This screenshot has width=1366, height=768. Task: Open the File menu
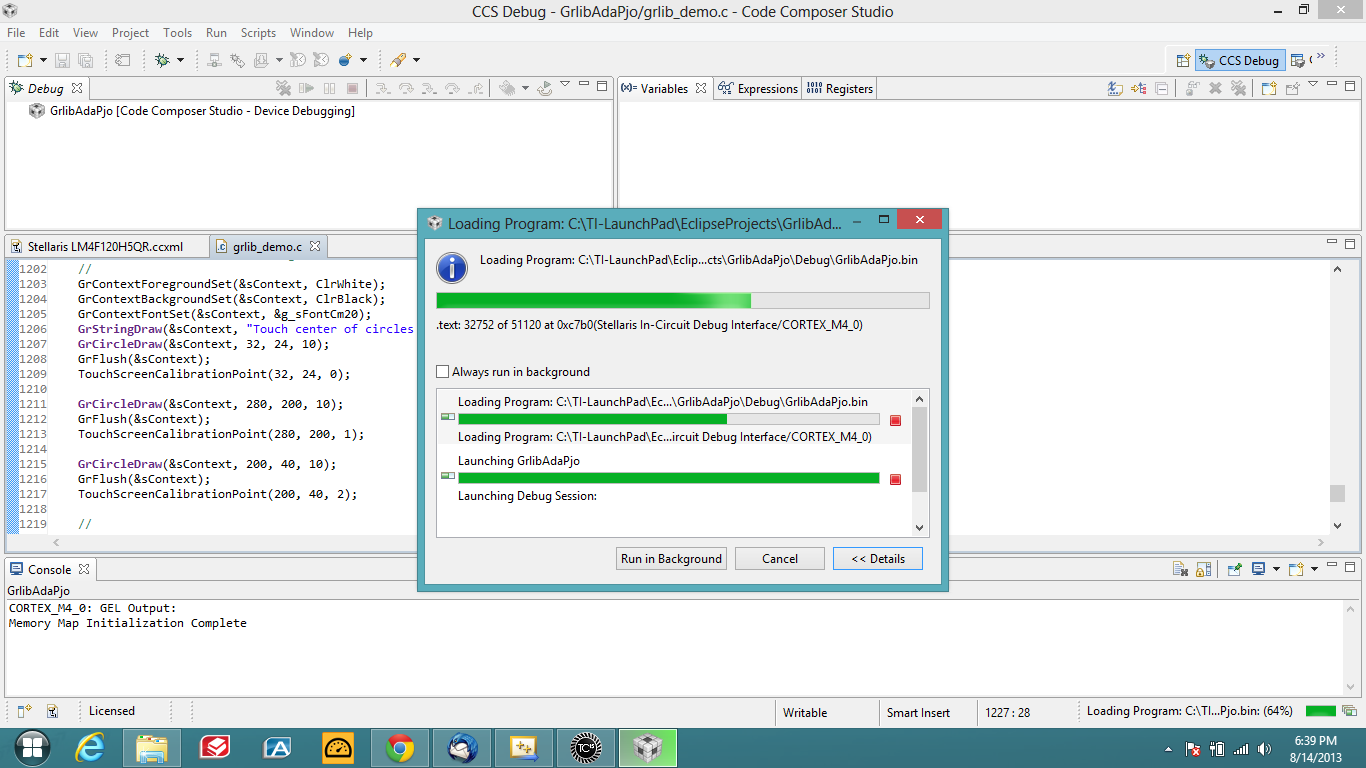(16, 33)
